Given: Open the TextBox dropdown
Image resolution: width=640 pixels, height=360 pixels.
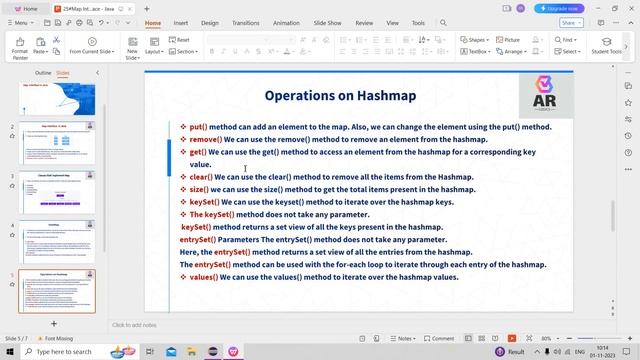Looking at the screenshot, I should [475, 51].
